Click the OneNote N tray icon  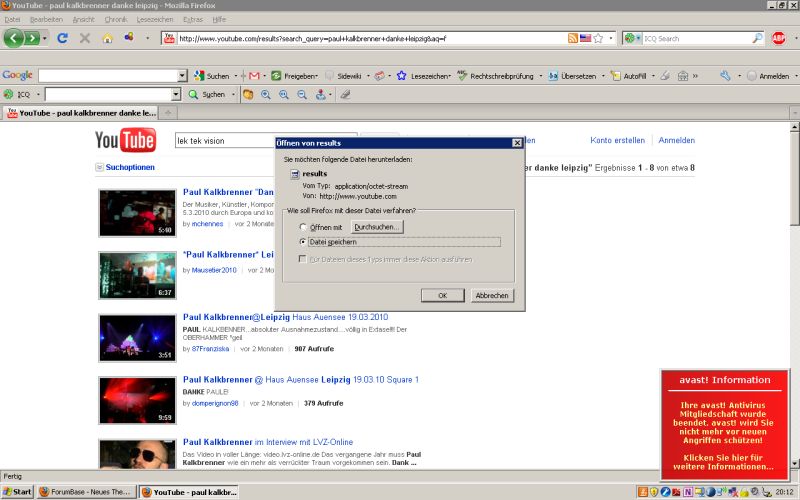pyautogui.click(x=688, y=492)
